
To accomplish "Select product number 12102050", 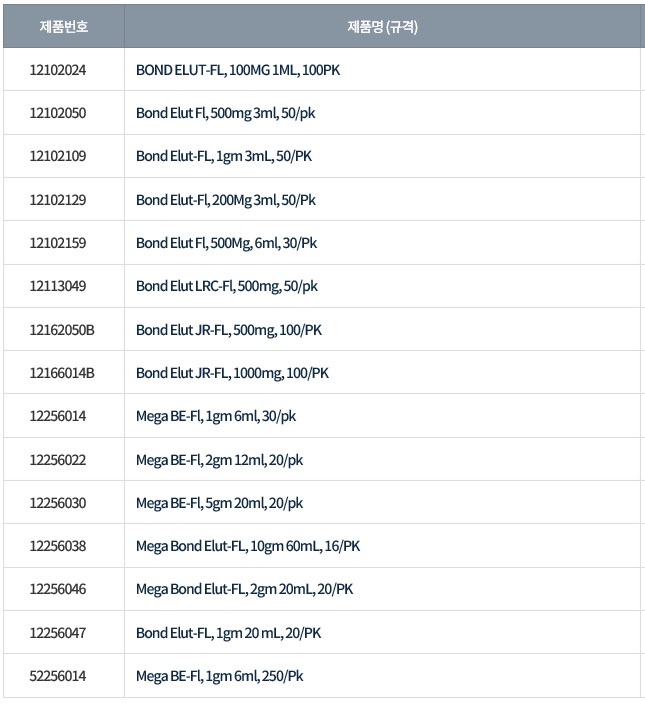I will (58, 114).
